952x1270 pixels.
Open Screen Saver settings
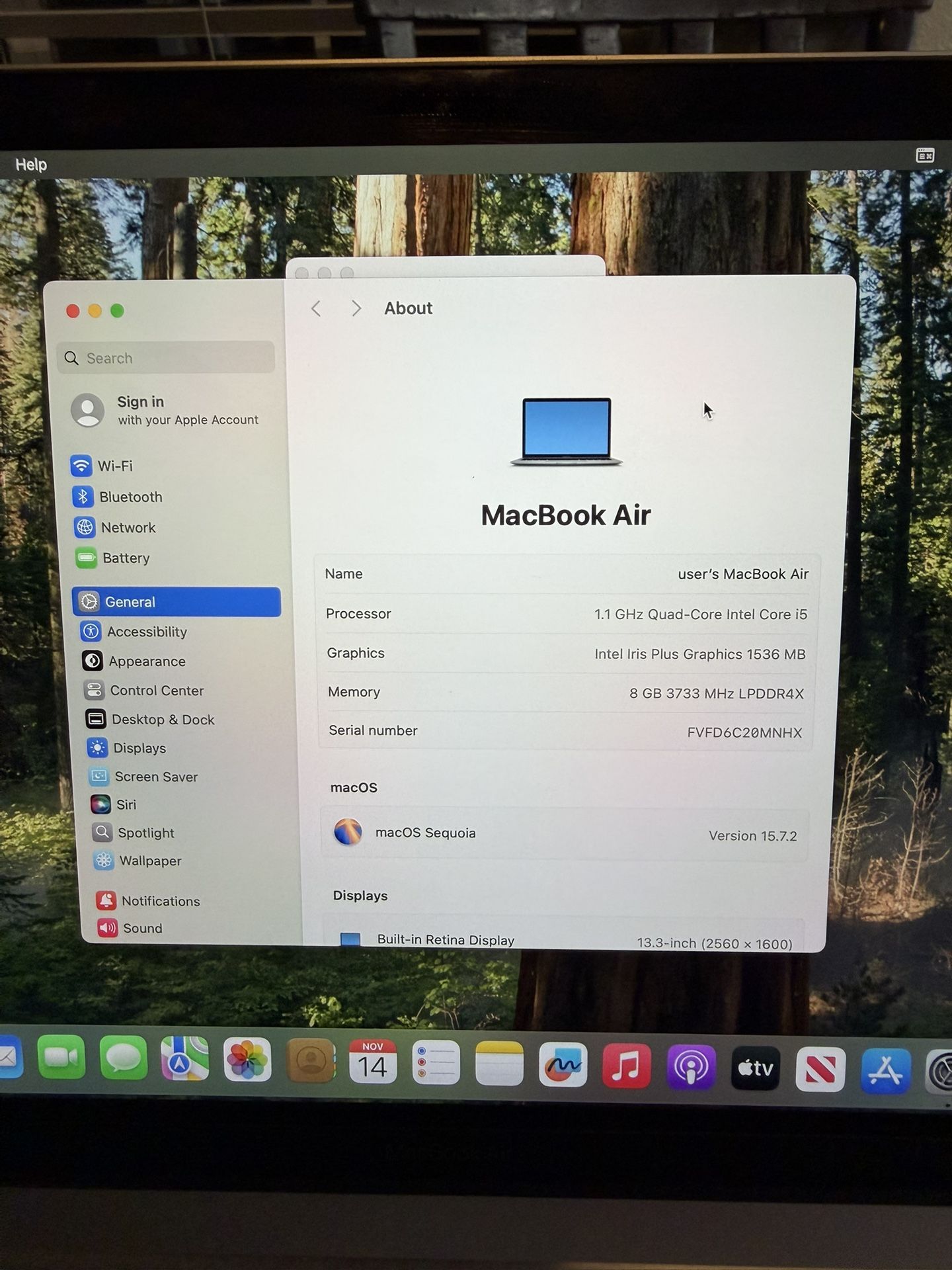(144, 777)
